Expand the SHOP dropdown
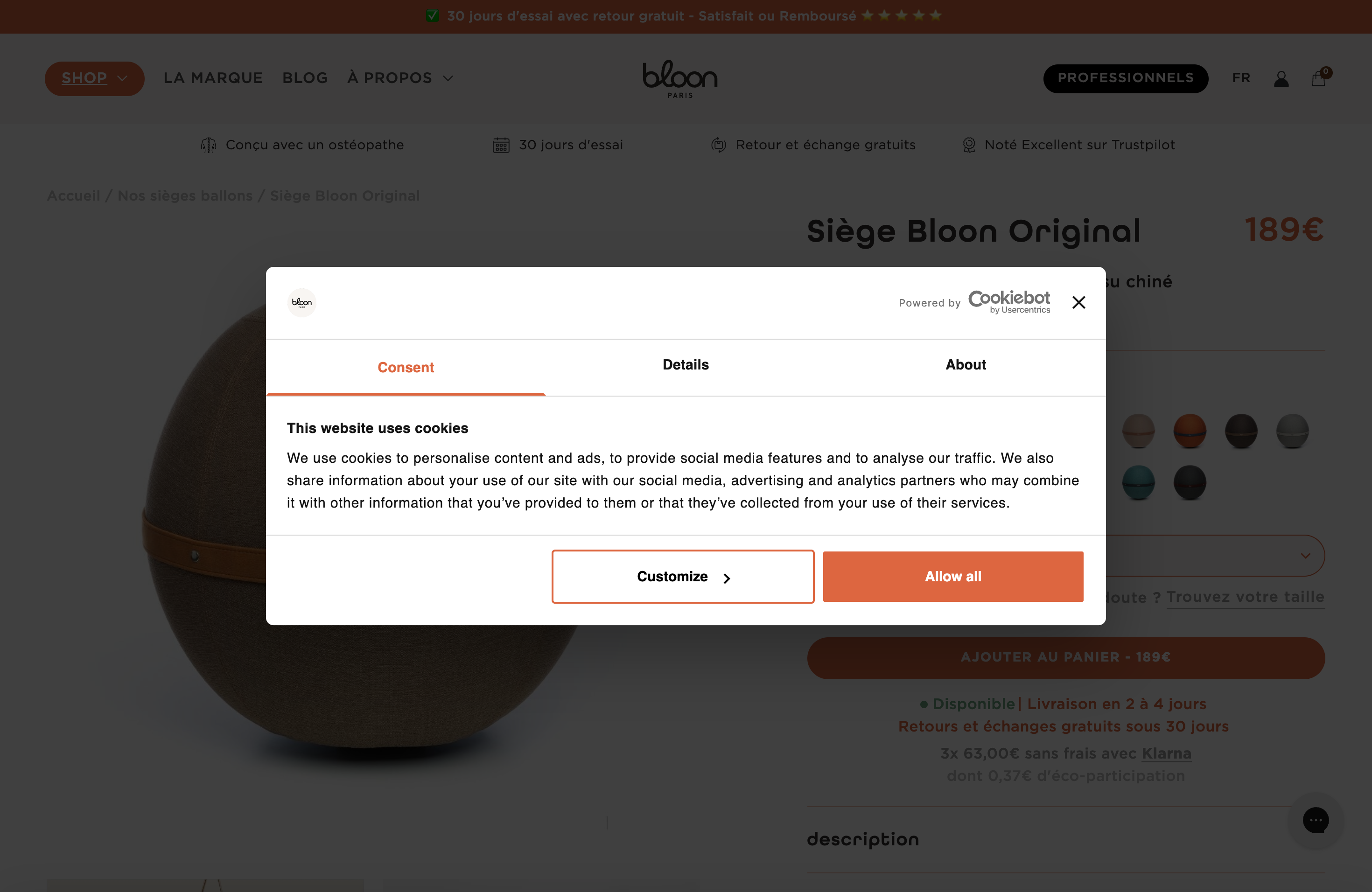The height and width of the screenshot is (892, 1372). click(x=94, y=78)
